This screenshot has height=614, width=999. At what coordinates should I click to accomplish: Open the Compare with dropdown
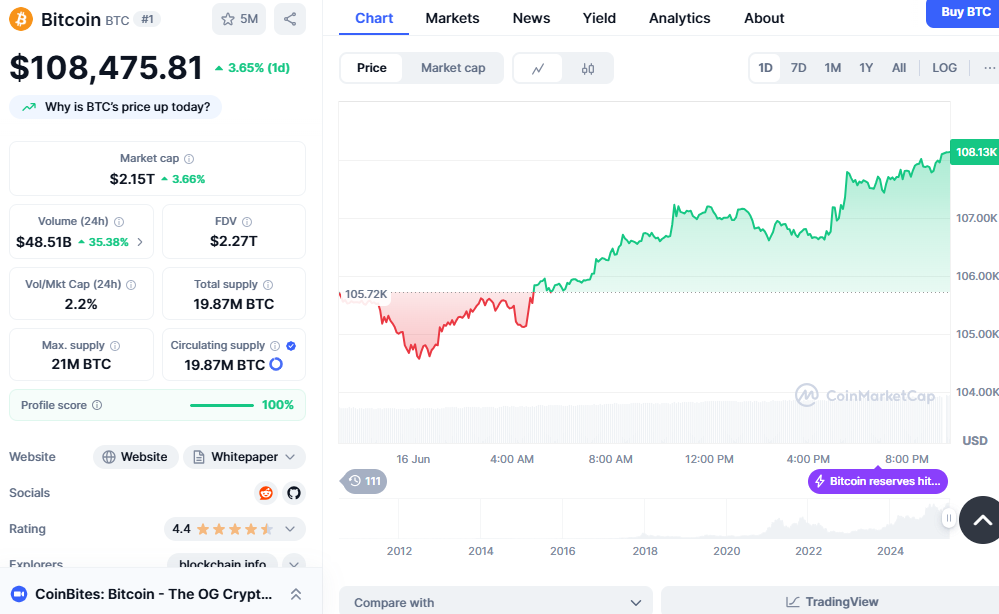tap(496, 603)
